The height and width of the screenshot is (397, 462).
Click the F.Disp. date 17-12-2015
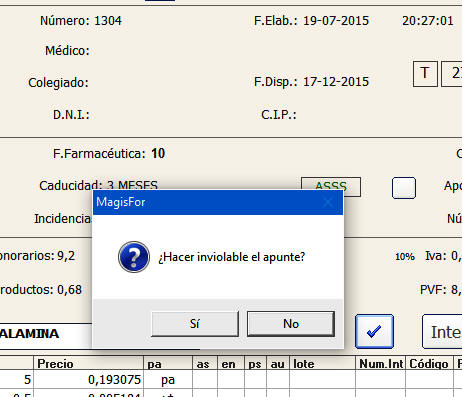[x=336, y=82]
